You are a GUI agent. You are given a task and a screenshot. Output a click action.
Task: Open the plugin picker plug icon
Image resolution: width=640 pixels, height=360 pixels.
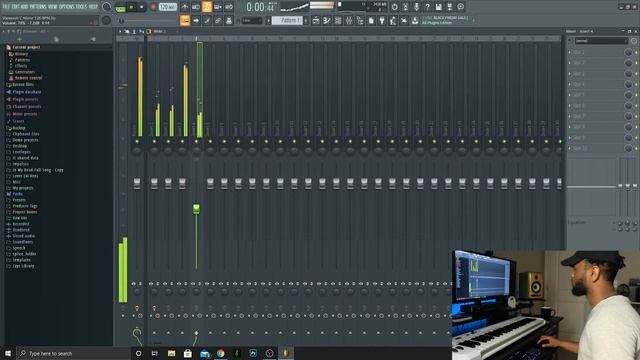coord(382,20)
